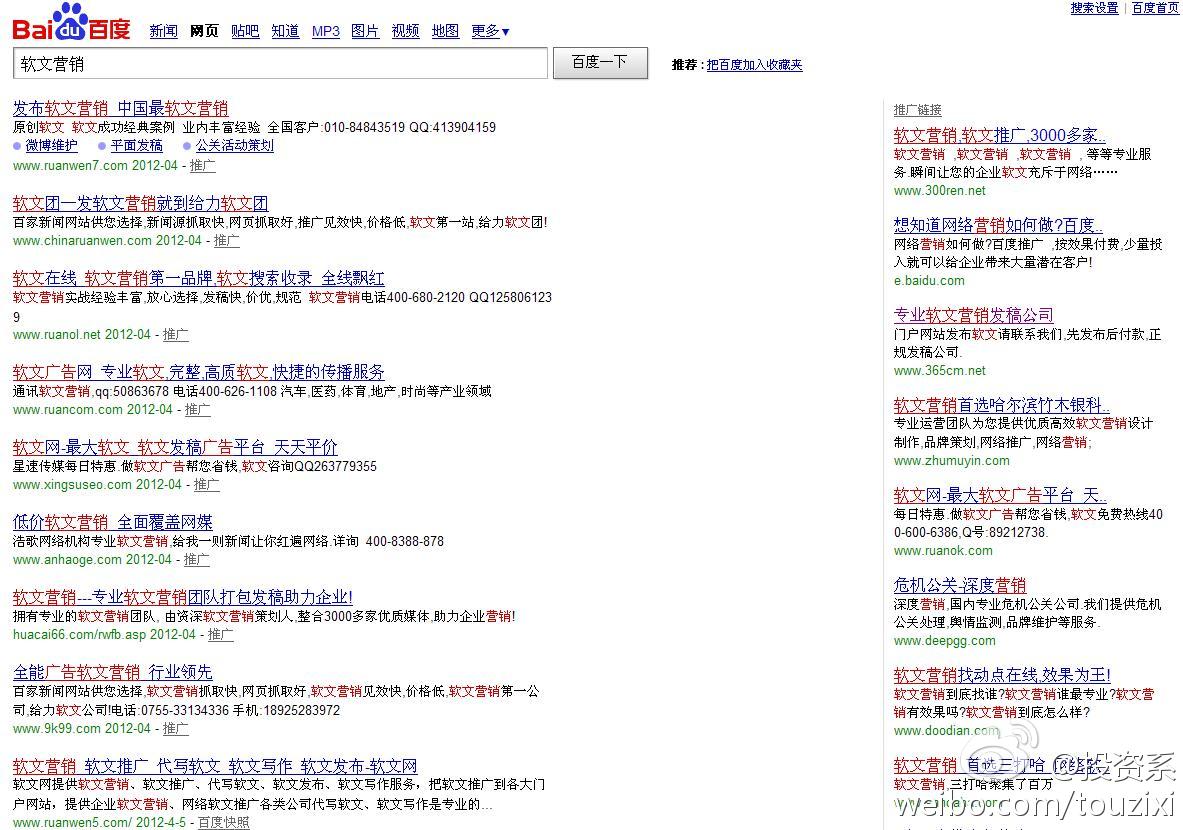The height and width of the screenshot is (830, 1183).
Task: Click 推广 label beside www.anhaoge.com
Action: 196,560
